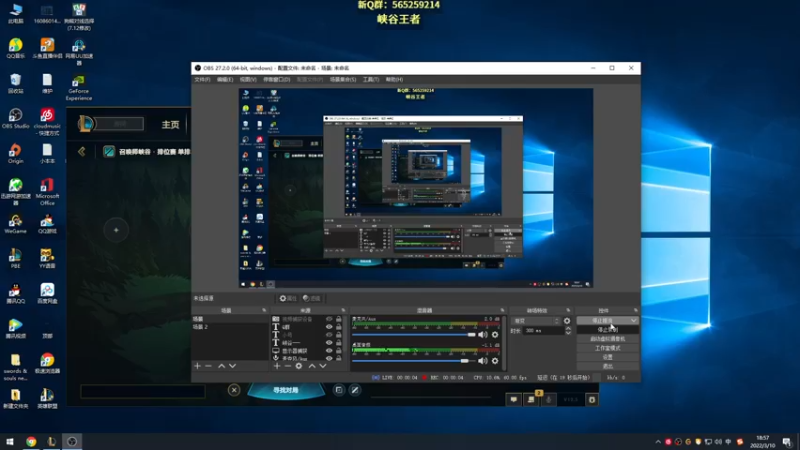
Task: Increase transition duration with up stepper
Action: [x=568, y=329]
